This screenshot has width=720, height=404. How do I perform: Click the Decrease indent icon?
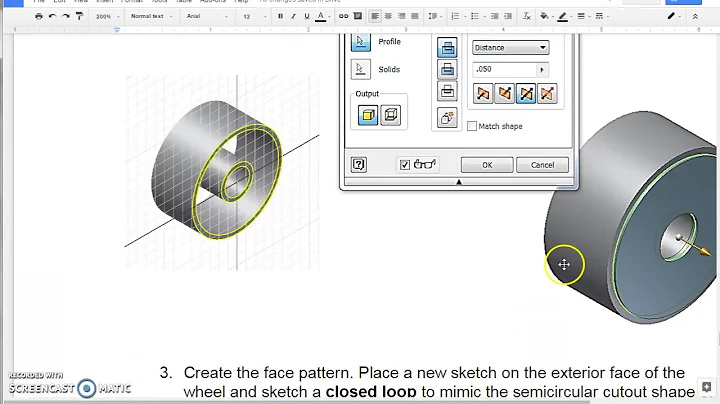coord(495,16)
